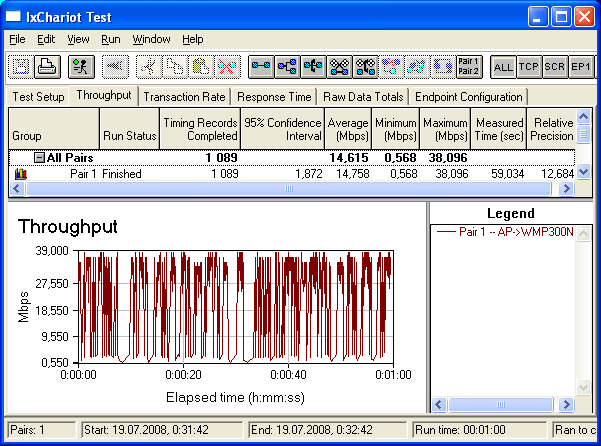Screen dimensions: 601x446
Task: Click the Pair 1 chart icon in row
Action: (x=21, y=174)
